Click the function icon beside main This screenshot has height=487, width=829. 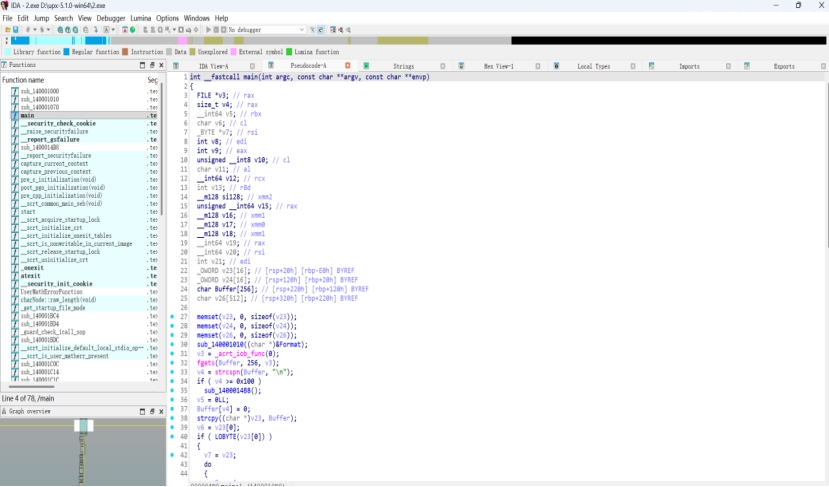click(x=14, y=115)
